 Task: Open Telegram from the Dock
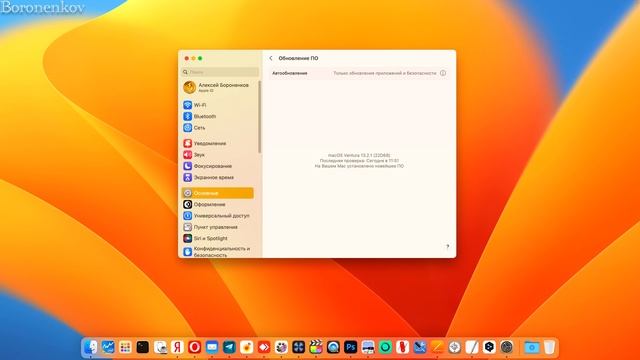[x=229, y=347]
